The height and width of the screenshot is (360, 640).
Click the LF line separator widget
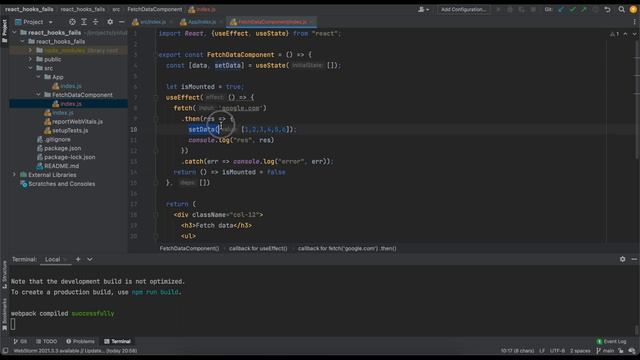point(542,351)
